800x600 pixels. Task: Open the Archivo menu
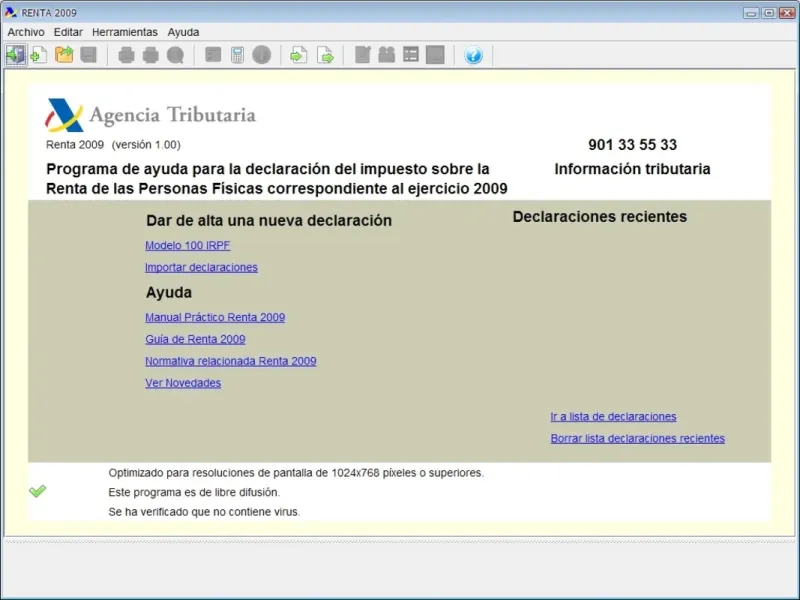pyautogui.click(x=26, y=32)
